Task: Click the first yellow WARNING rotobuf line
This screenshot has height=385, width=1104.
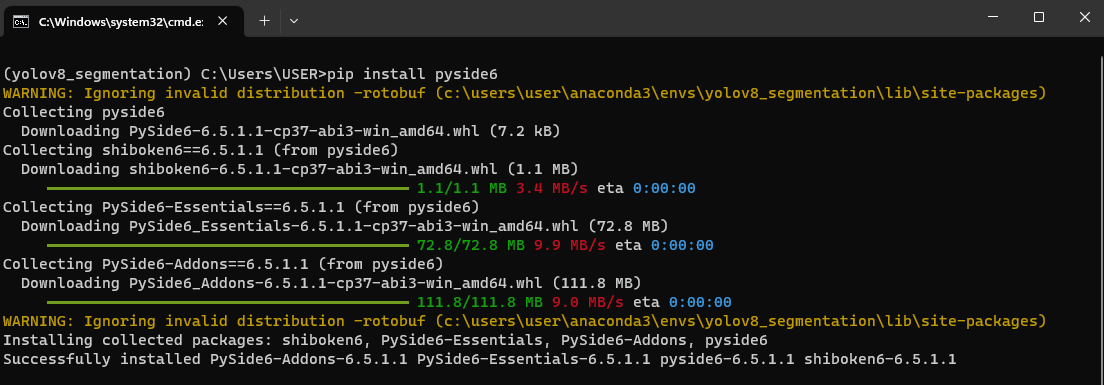Action: click(x=524, y=93)
